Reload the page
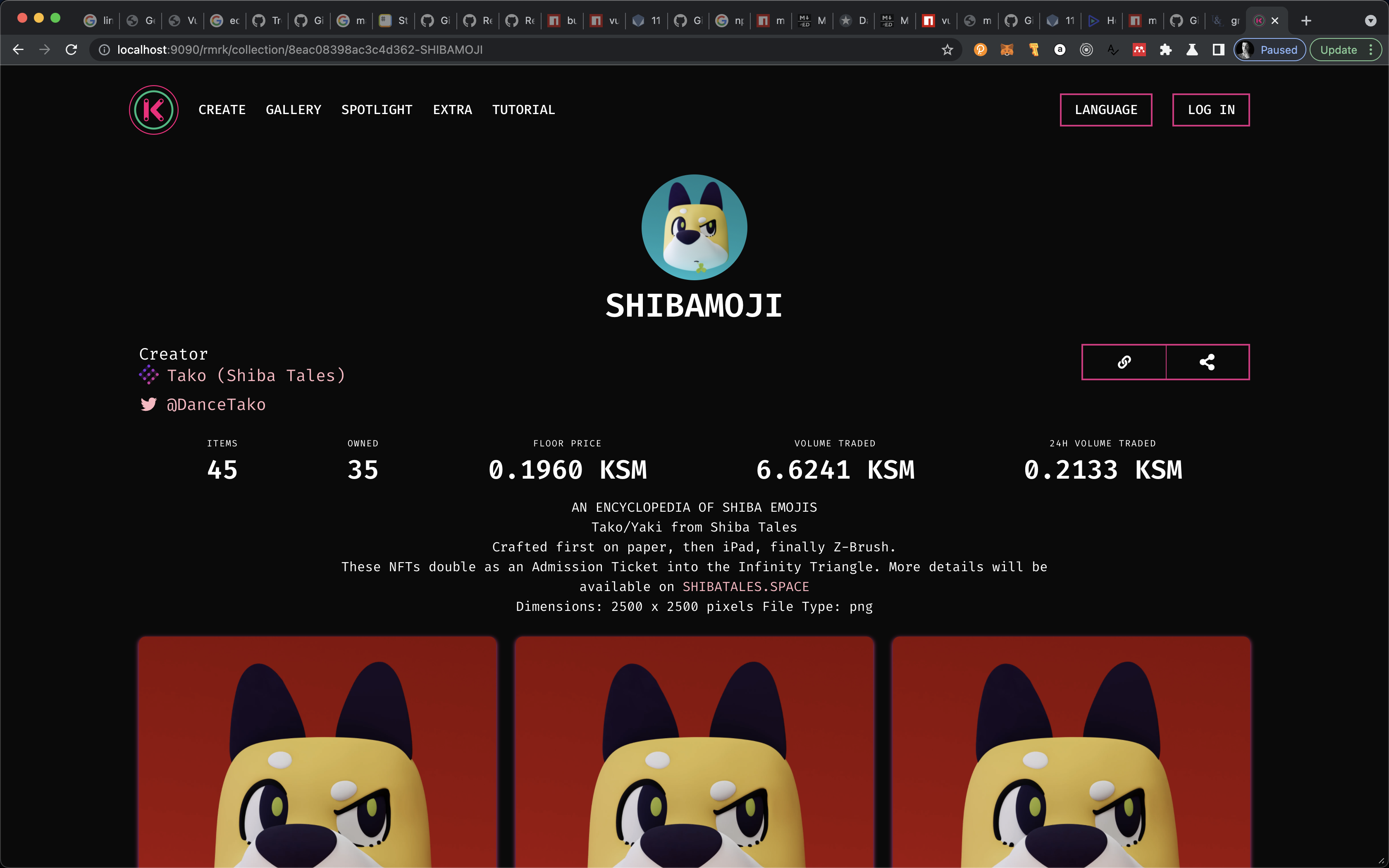Image resolution: width=1389 pixels, height=868 pixels. (72, 50)
